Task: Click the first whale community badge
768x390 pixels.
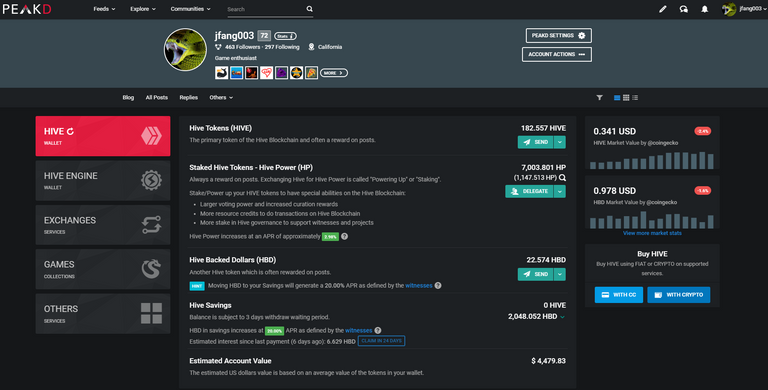Action: click(x=221, y=73)
